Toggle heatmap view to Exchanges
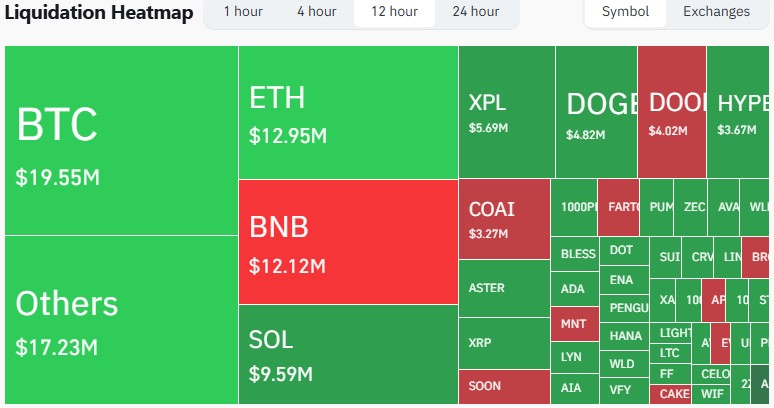Image resolution: width=774 pixels, height=408 pixels. (716, 12)
